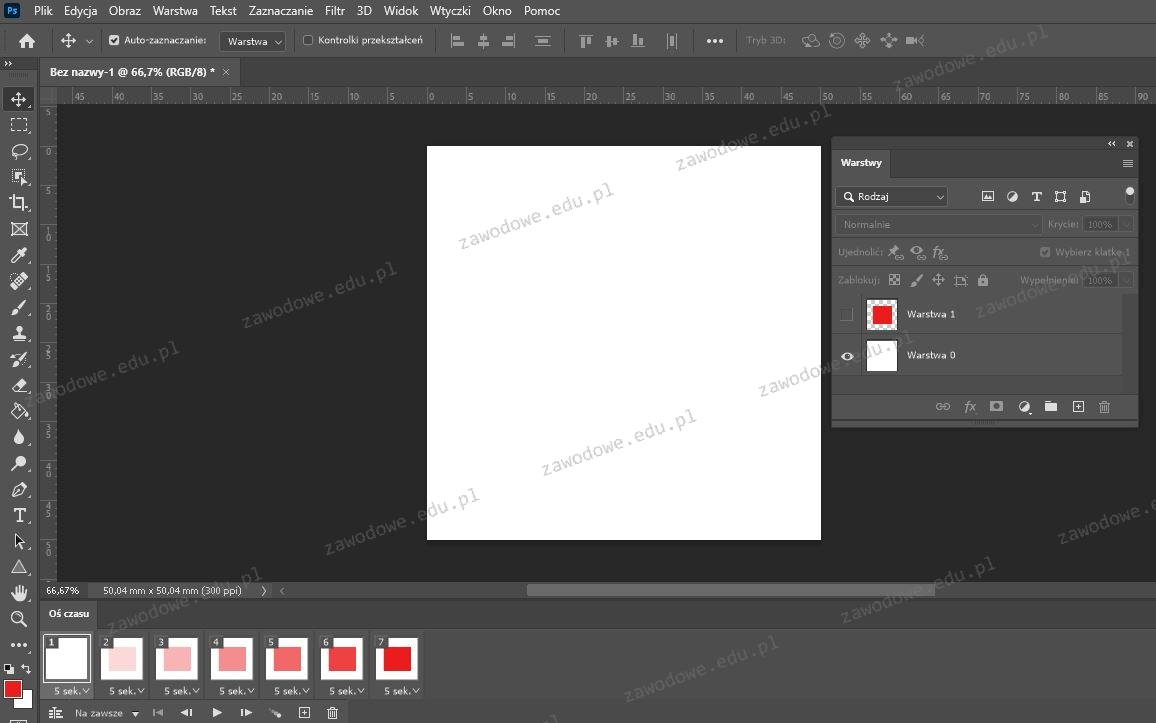Toggle the Wybierz klatkę 1 checkbox
Screen dimensions: 1156x723
(1045, 252)
